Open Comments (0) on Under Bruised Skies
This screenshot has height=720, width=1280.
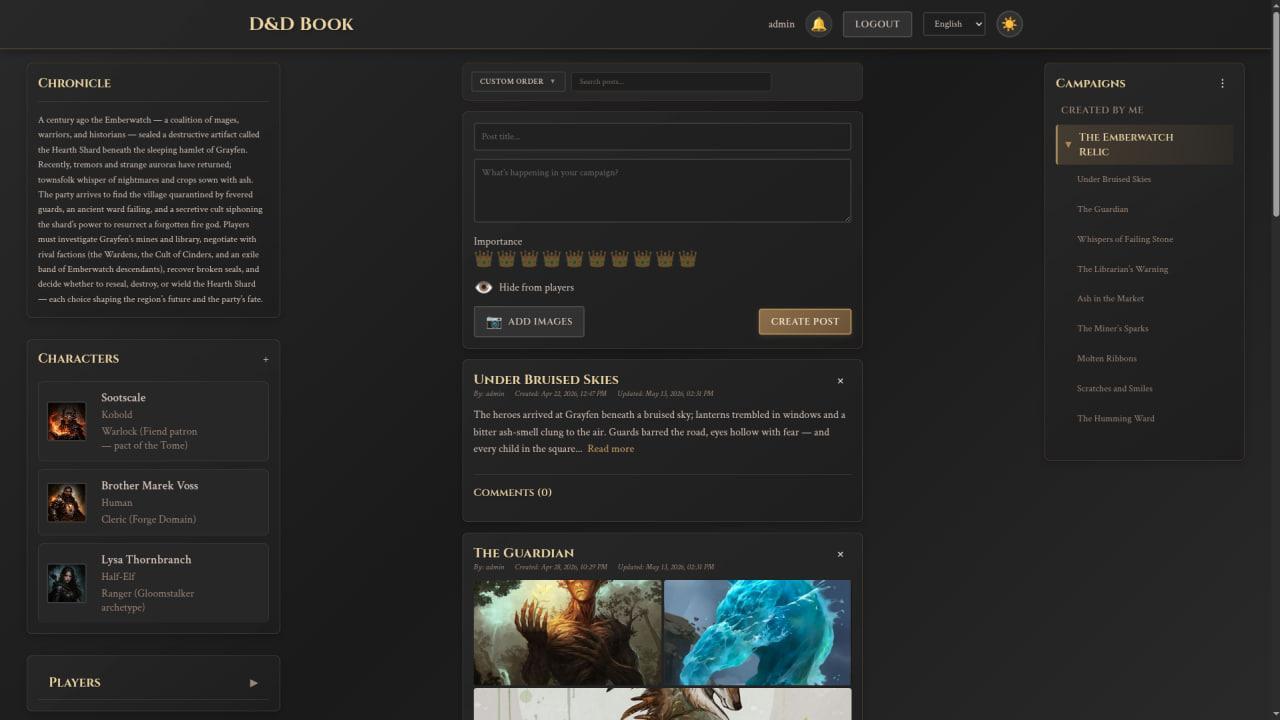(512, 492)
